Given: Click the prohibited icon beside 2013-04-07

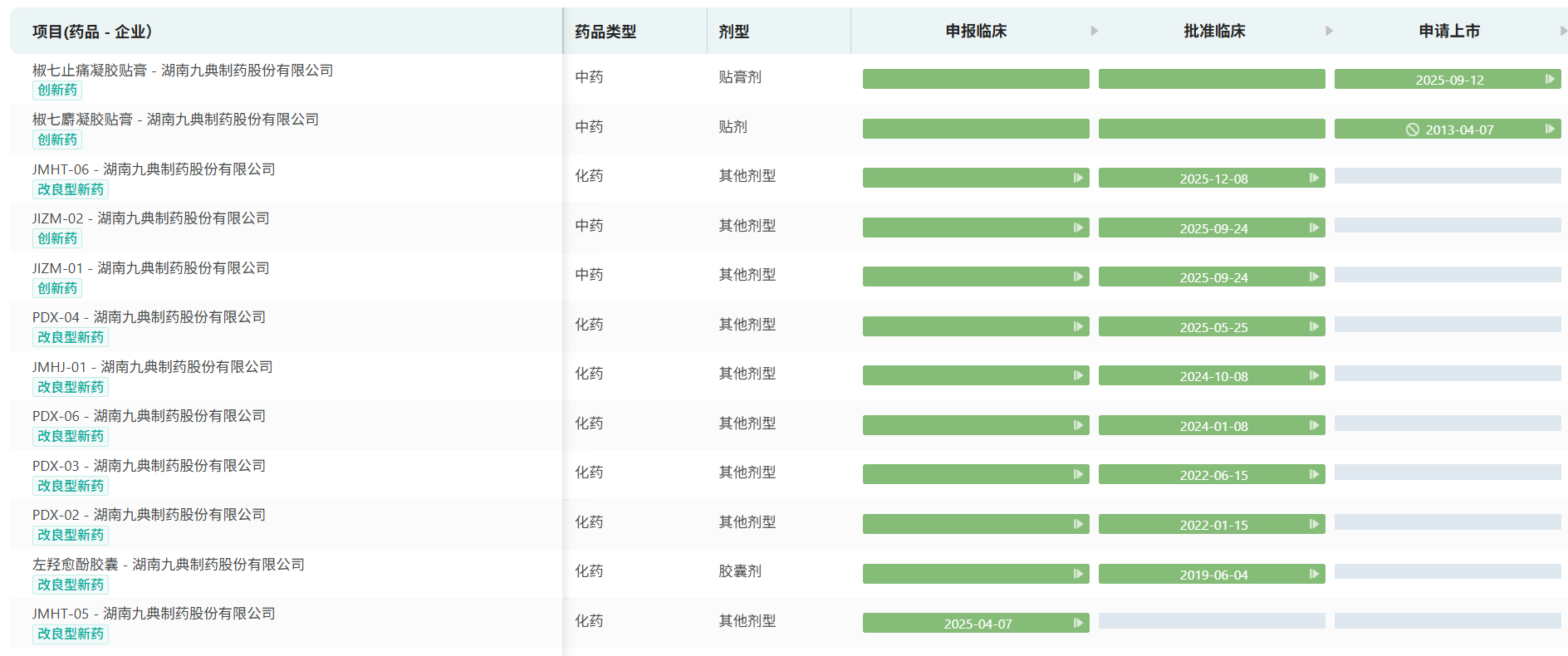Looking at the screenshot, I should point(1412,130).
